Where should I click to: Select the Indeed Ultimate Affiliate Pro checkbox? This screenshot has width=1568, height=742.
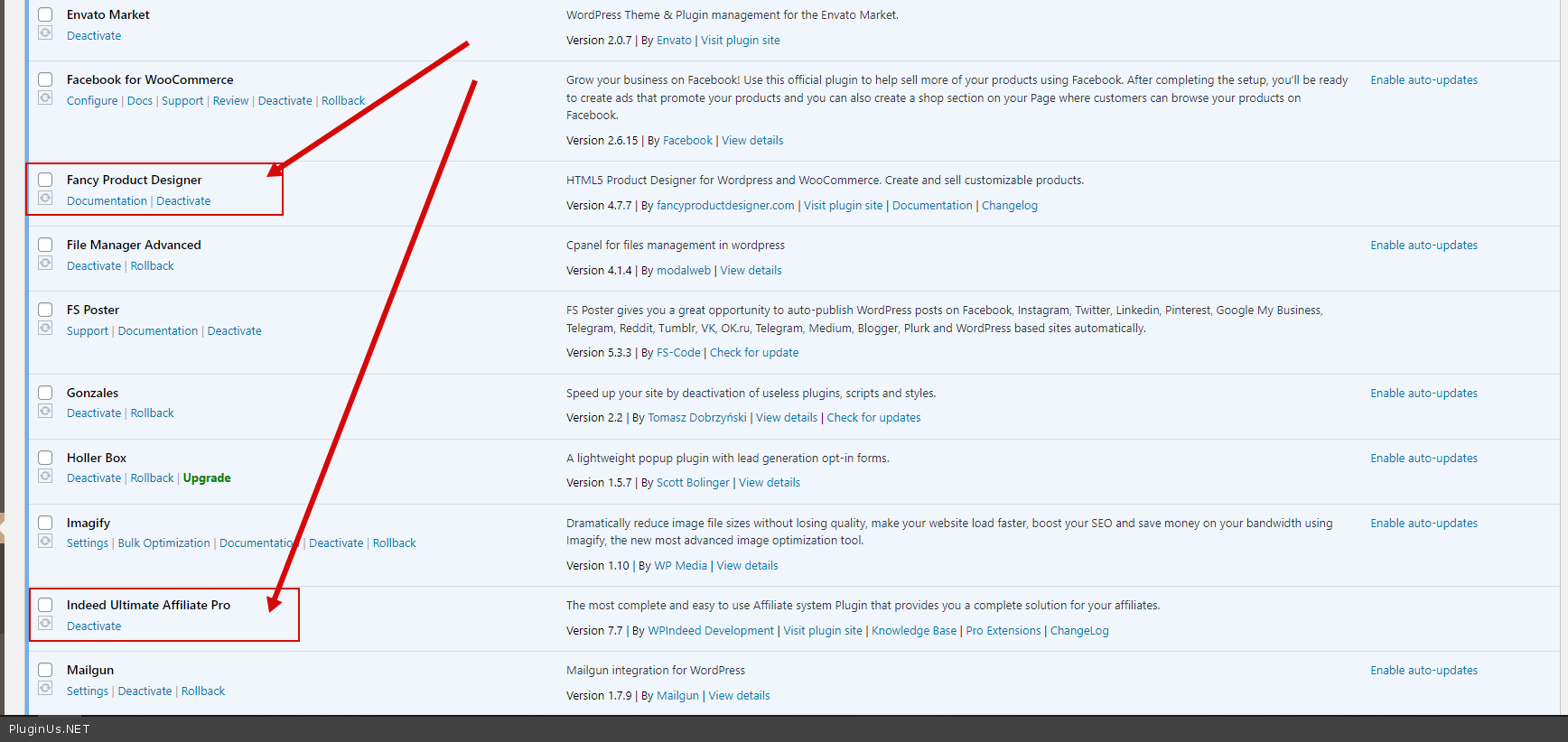45,605
